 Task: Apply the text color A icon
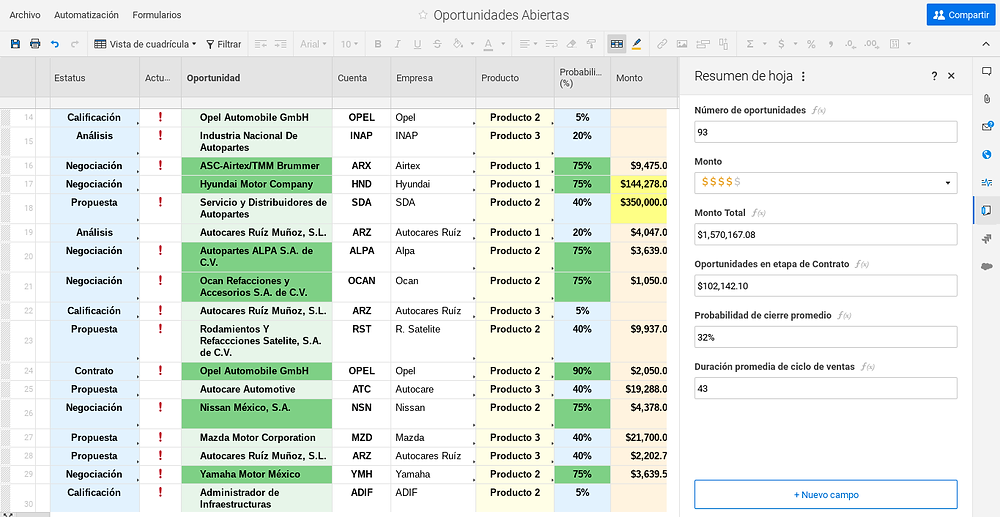pyautogui.click(x=488, y=44)
